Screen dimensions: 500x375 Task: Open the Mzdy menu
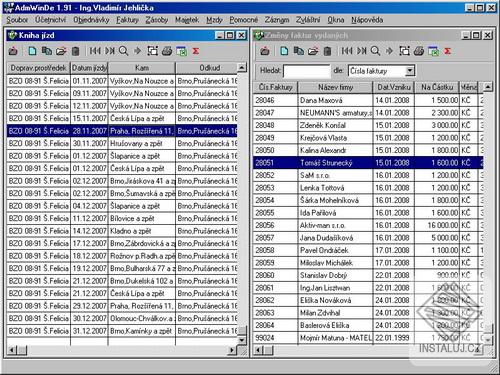pyautogui.click(x=214, y=20)
